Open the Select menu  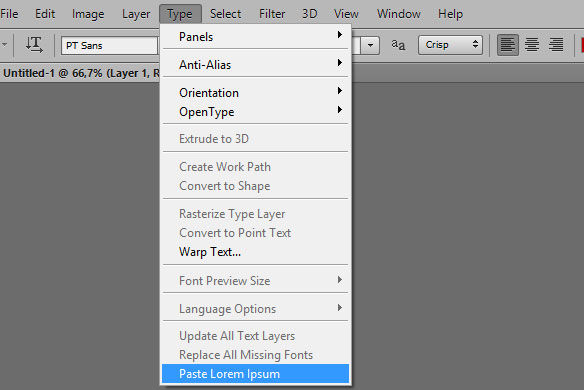pos(225,14)
